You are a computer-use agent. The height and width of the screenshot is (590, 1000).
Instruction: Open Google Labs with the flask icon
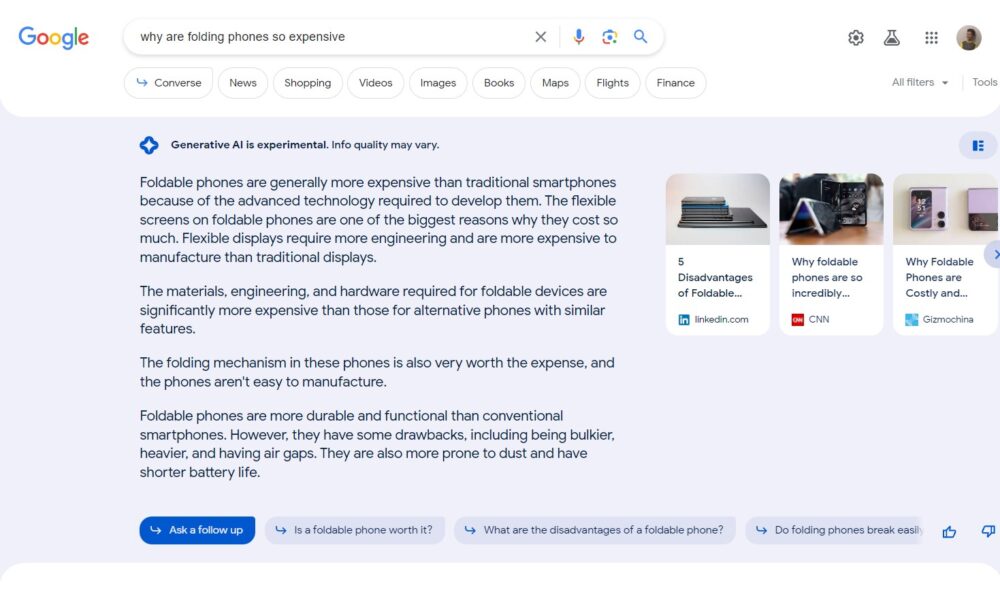pyautogui.click(x=891, y=37)
